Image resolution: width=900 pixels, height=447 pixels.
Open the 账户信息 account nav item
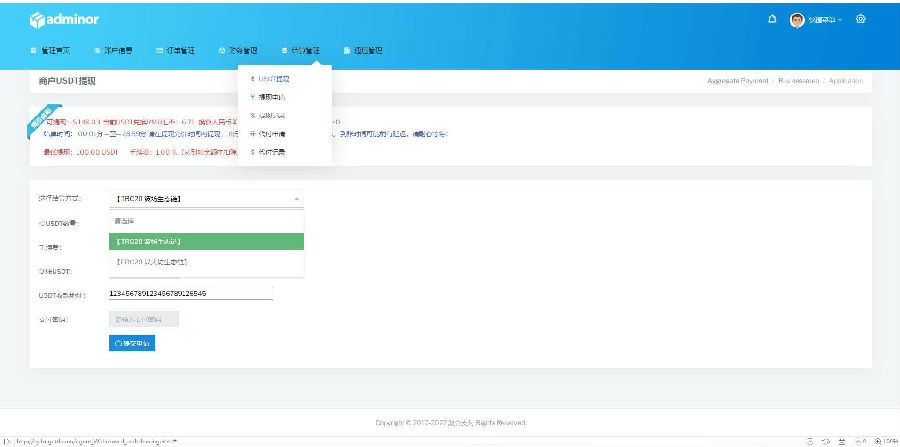click(x=113, y=50)
